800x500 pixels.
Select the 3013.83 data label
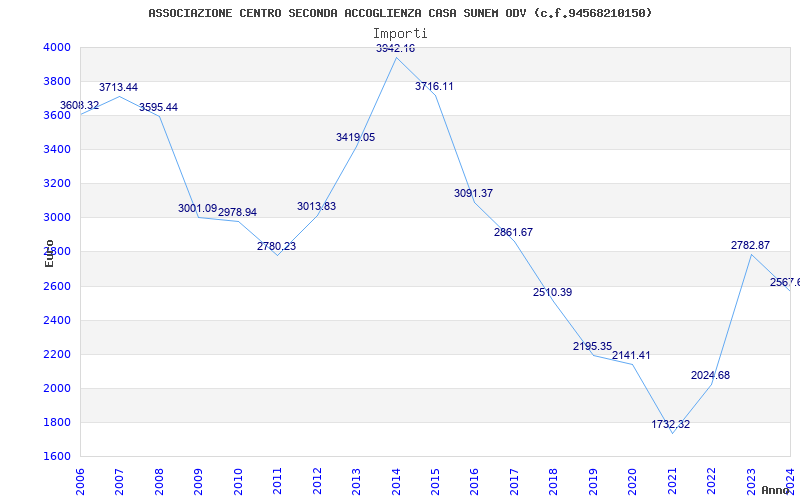point(316,207)
